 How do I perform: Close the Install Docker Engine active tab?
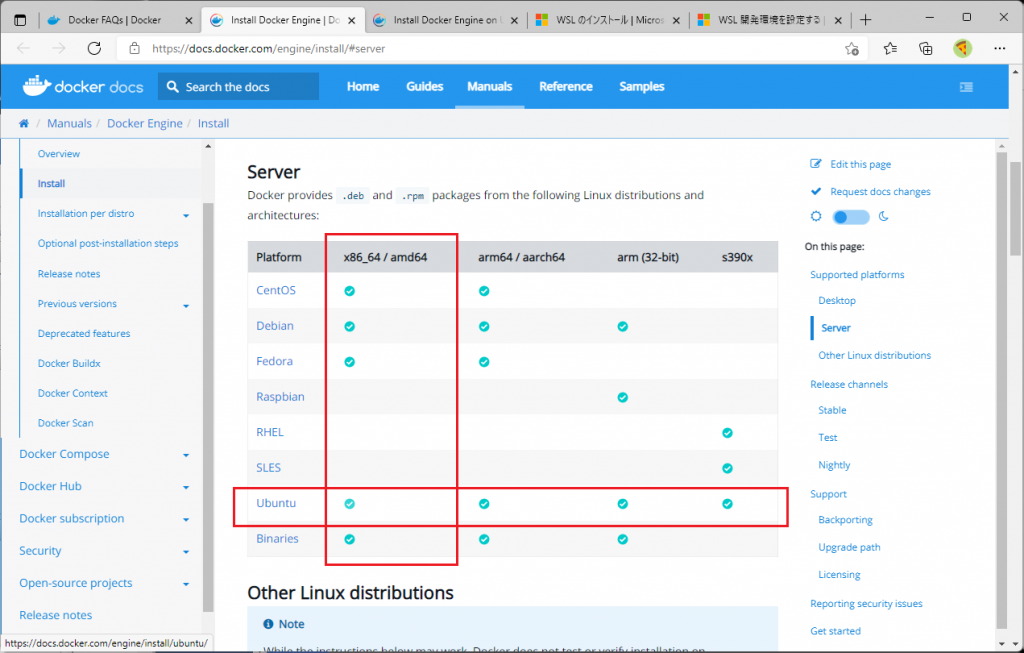pos(351,21)
